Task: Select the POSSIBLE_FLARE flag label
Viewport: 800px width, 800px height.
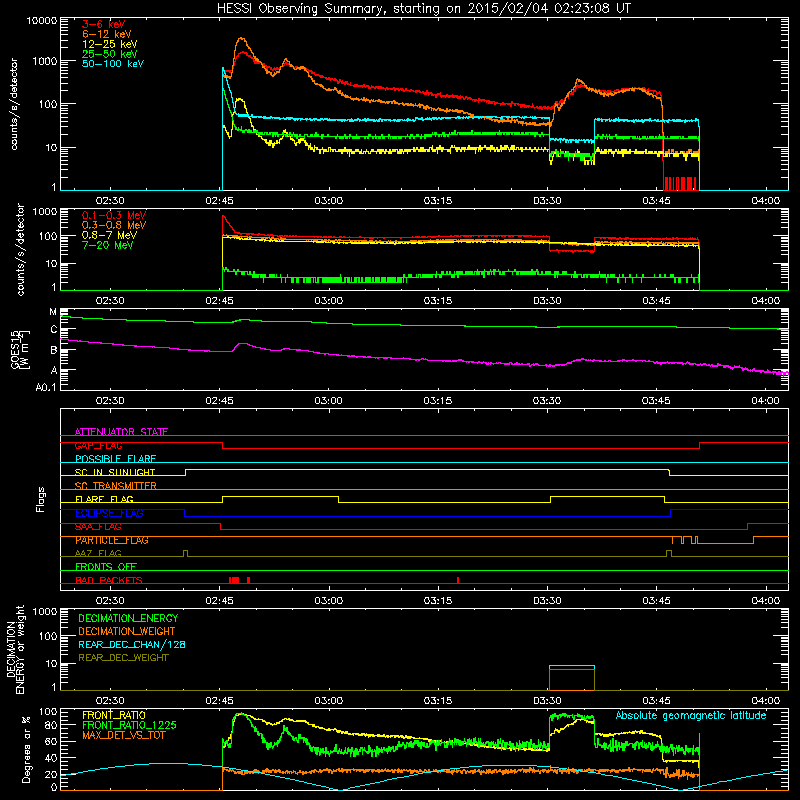Action: (x=115, y=459)
